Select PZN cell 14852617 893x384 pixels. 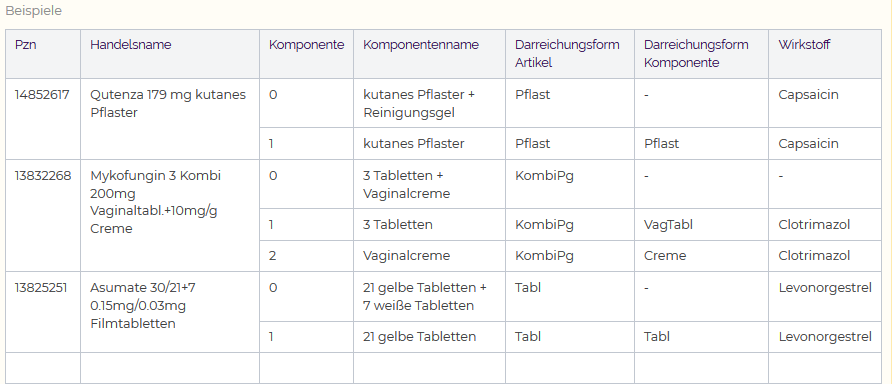pyautogui.click(x=43, y=119)
